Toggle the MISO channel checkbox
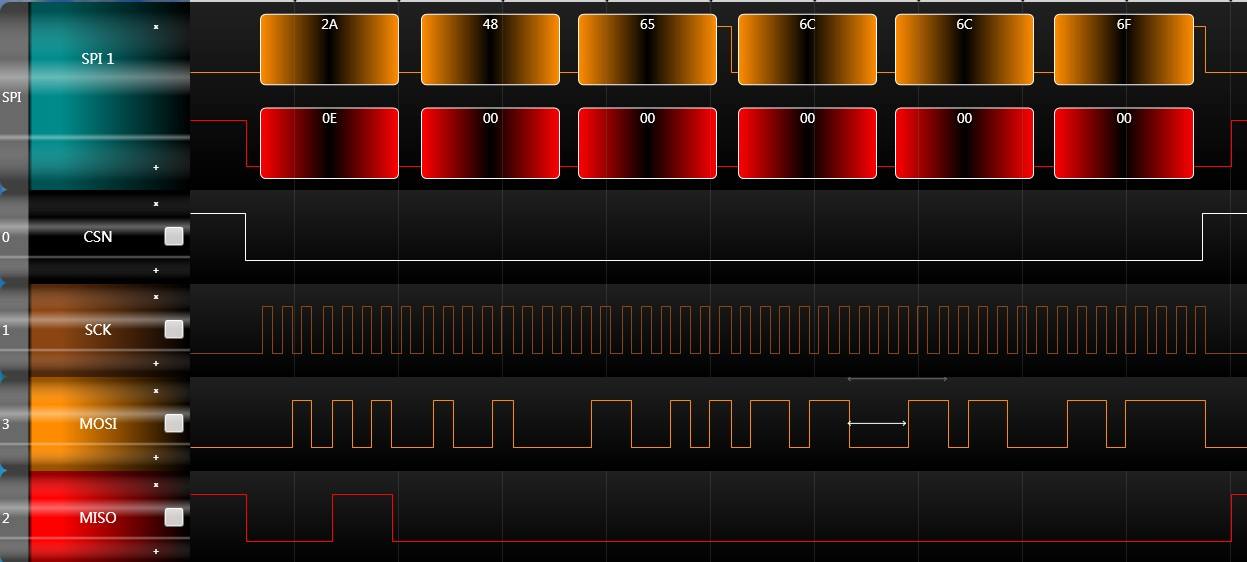Viewport: 1247px width, 562px height. click(174, 517)
